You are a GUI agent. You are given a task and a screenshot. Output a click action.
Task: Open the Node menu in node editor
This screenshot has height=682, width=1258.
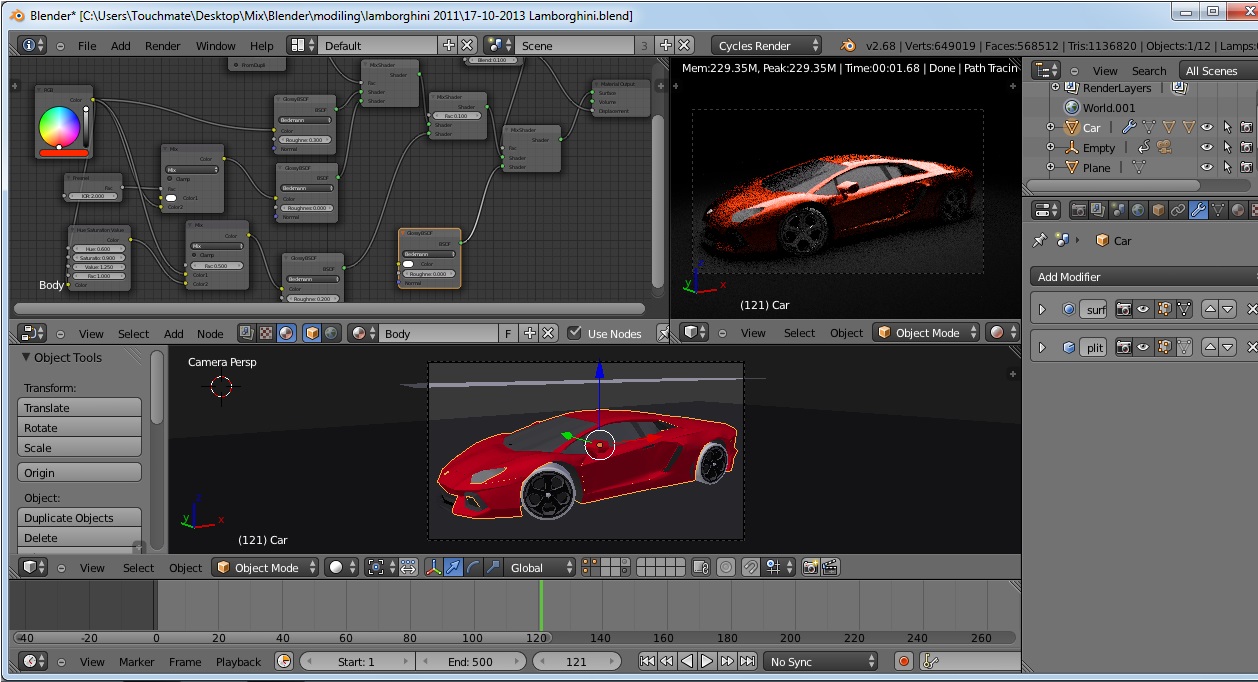[210, 333]
